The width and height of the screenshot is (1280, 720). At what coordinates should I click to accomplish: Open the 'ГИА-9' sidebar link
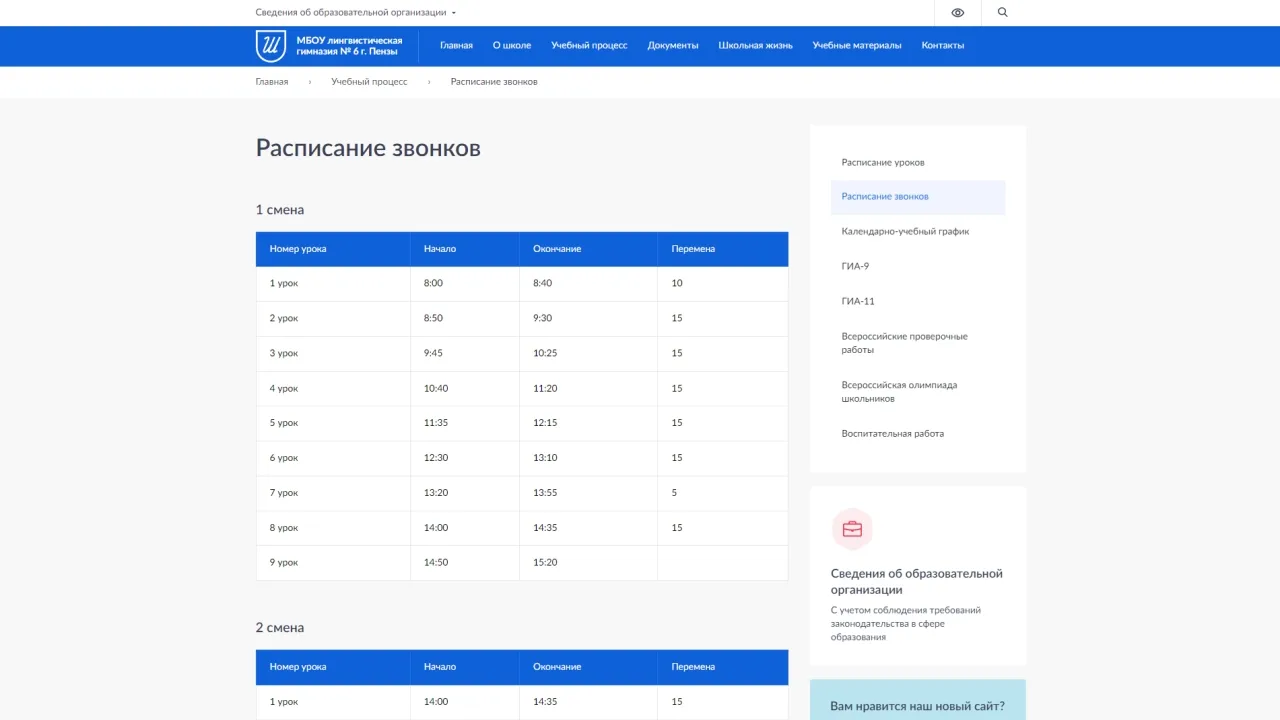coord(855,267)
